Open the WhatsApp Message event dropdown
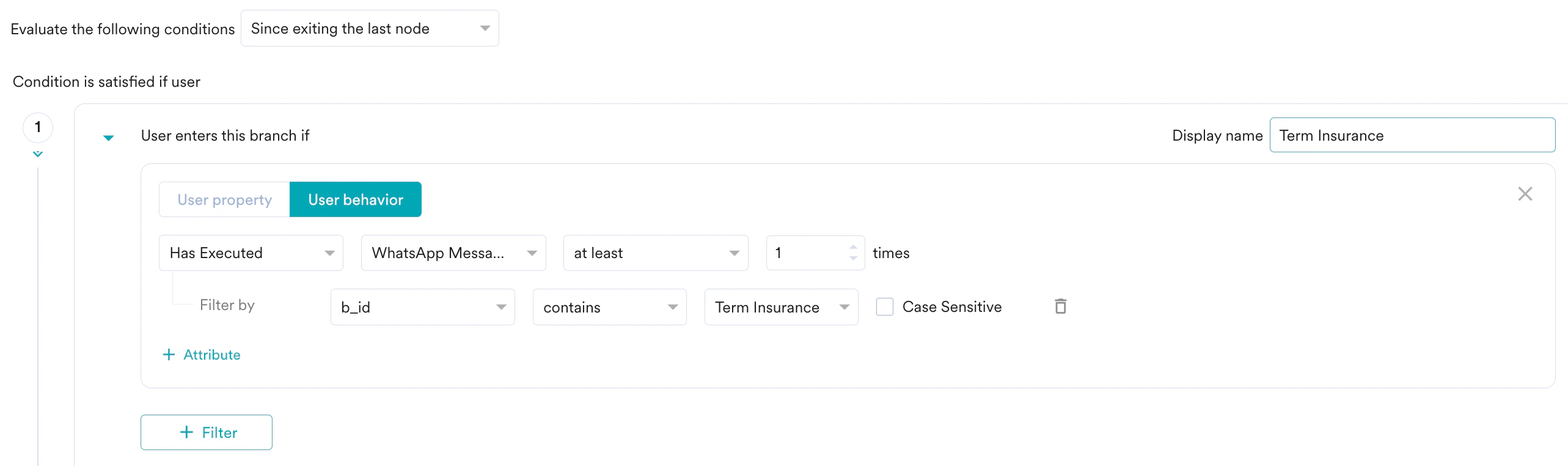This screenshot has width=1568, height=466. 453,253
